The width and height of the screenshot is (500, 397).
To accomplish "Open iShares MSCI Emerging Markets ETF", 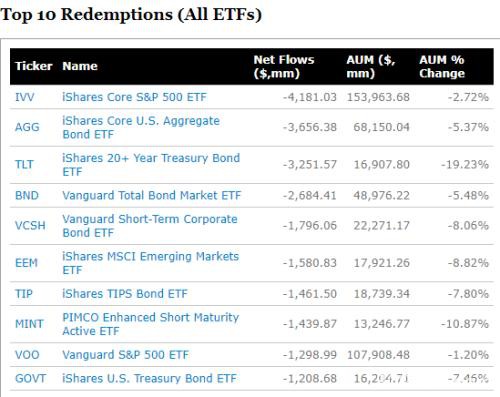I will click(151, 263).
